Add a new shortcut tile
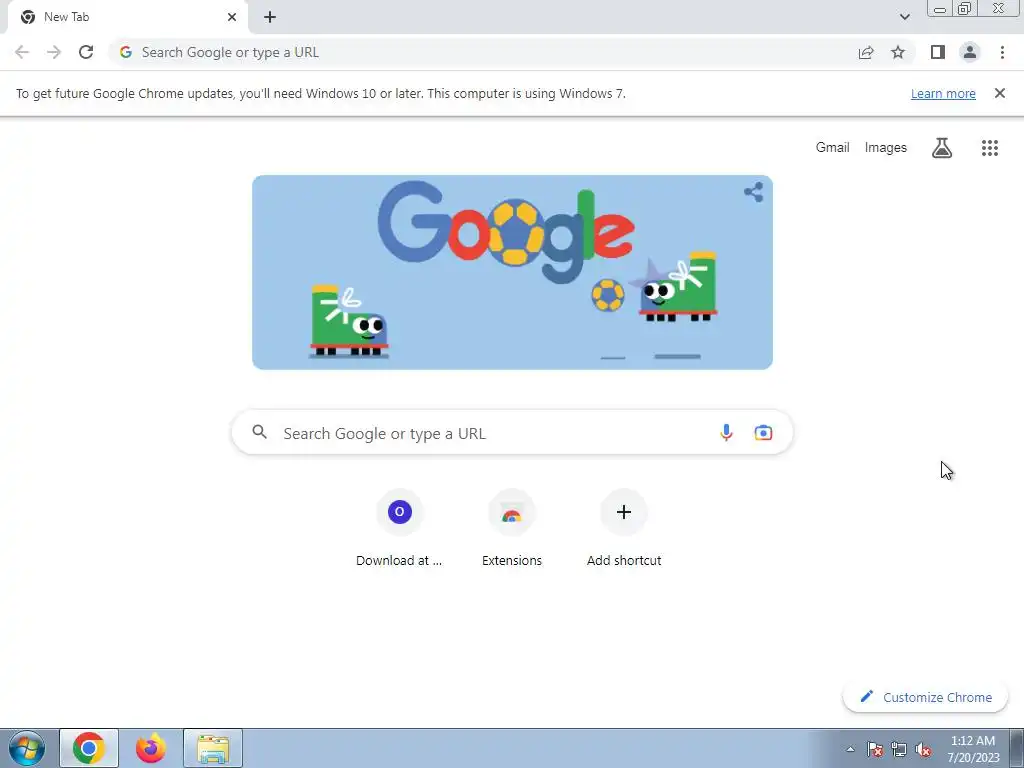 click(624, 530)
